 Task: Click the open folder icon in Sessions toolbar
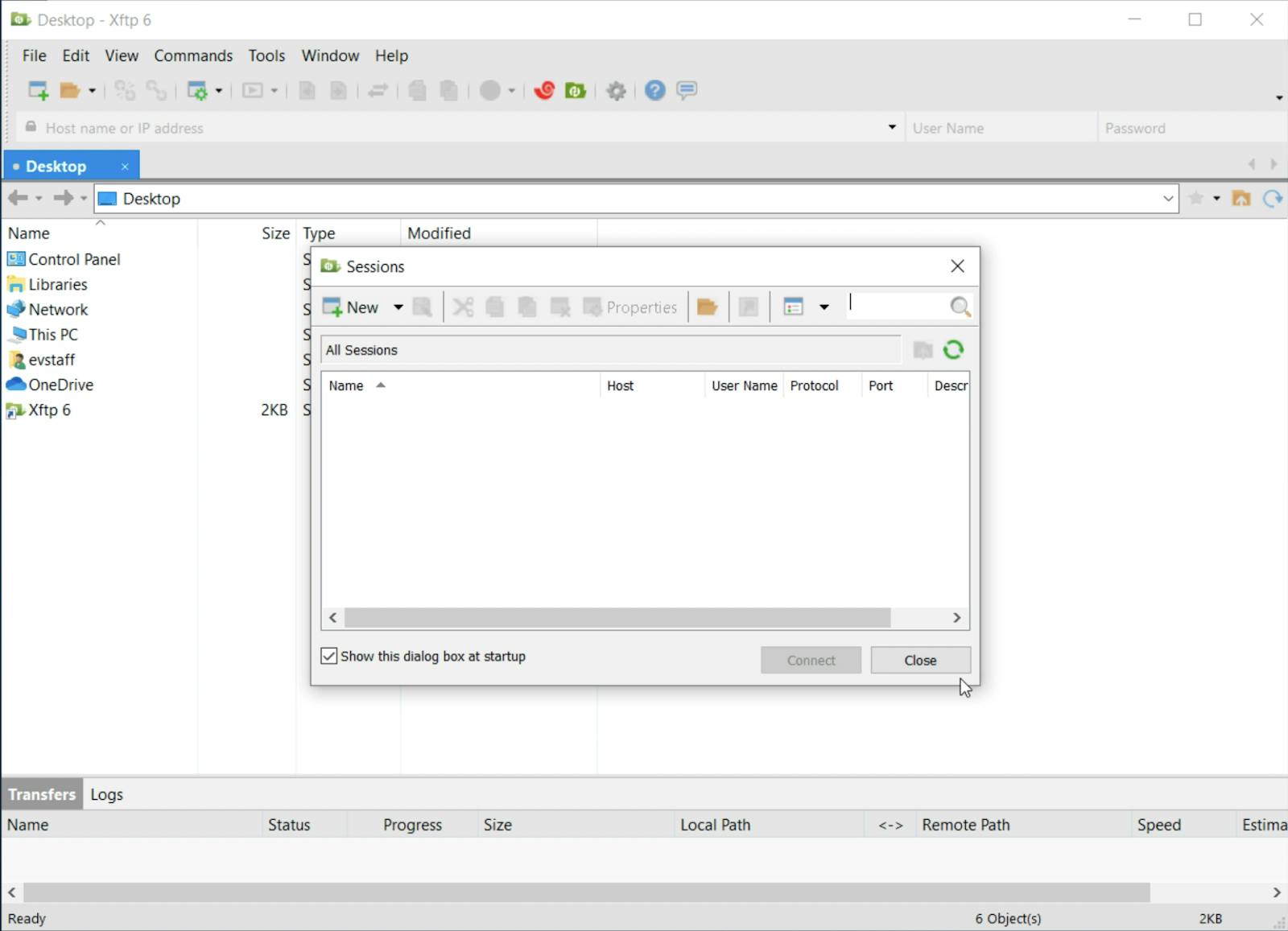pyautogui.click(x=707, y=307)
